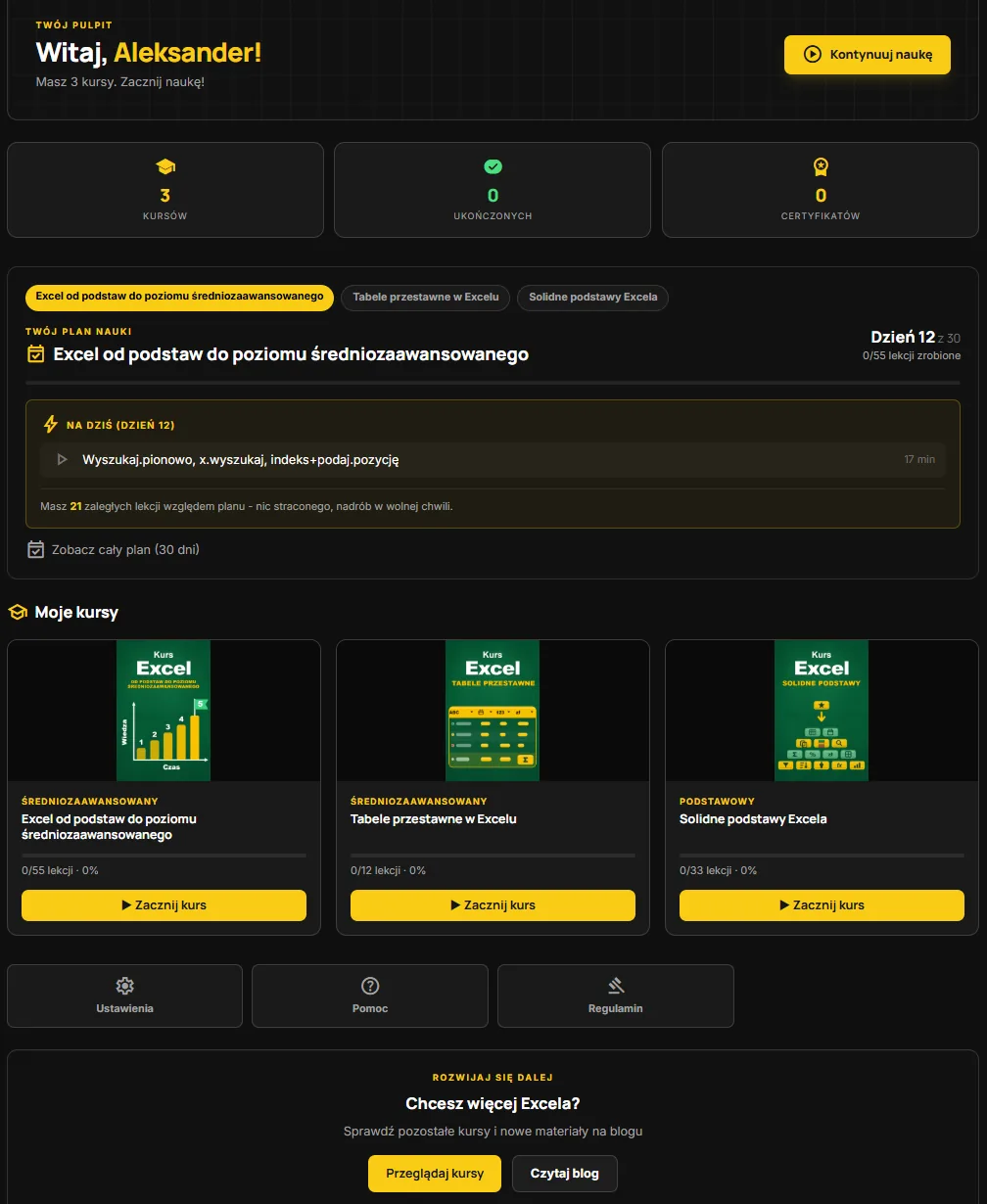Start the Solidne podstawy course with Zacznij kurs
This screenshot has width=987, height=1204.
(x=822, y=905)
